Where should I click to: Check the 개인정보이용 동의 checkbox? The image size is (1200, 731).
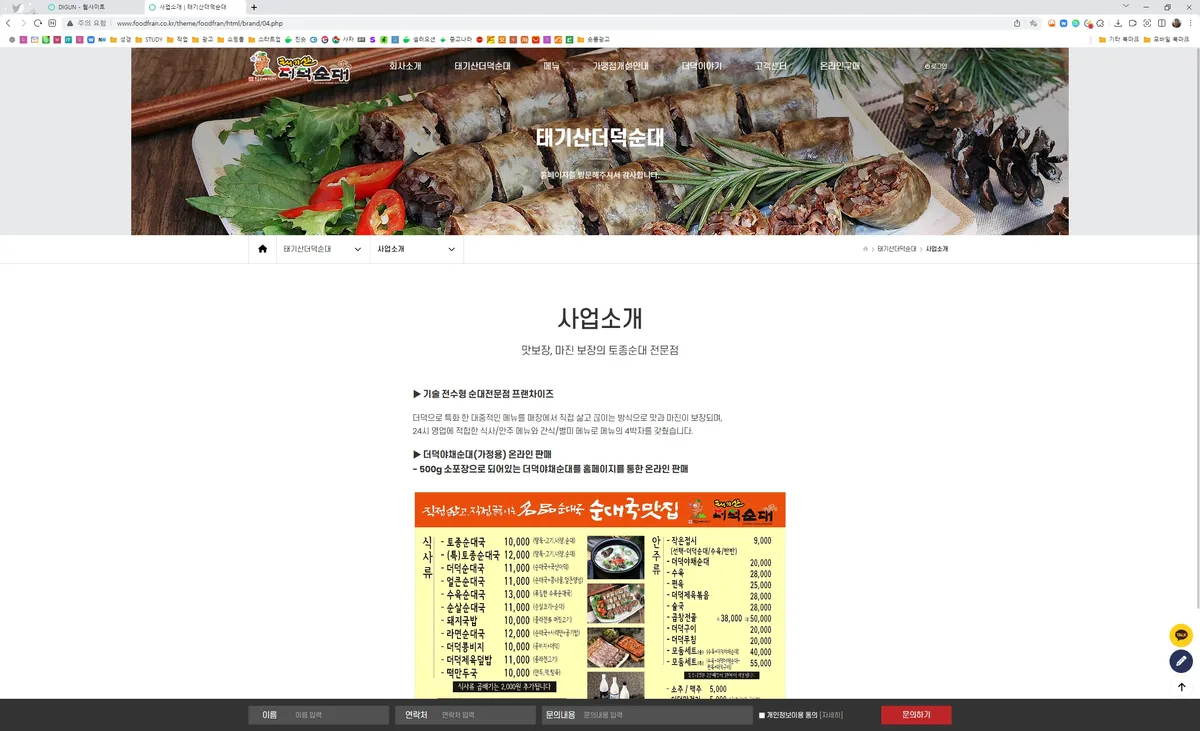click(762, 715)
